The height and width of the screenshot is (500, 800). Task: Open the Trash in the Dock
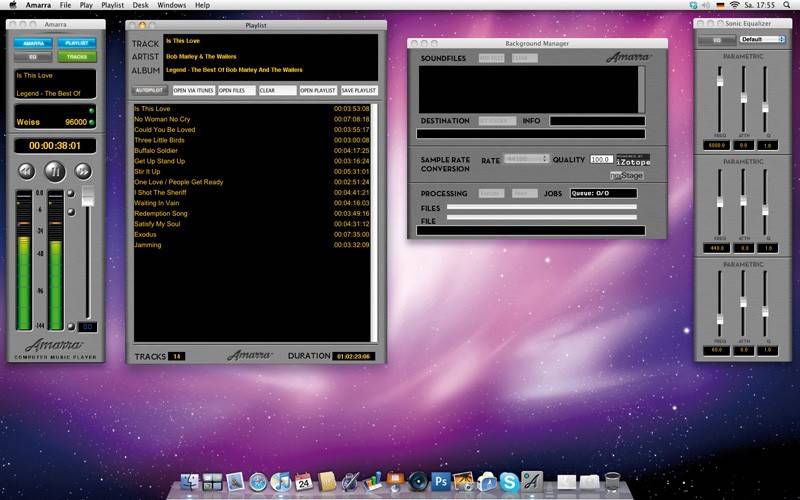(x=612, y=481)
